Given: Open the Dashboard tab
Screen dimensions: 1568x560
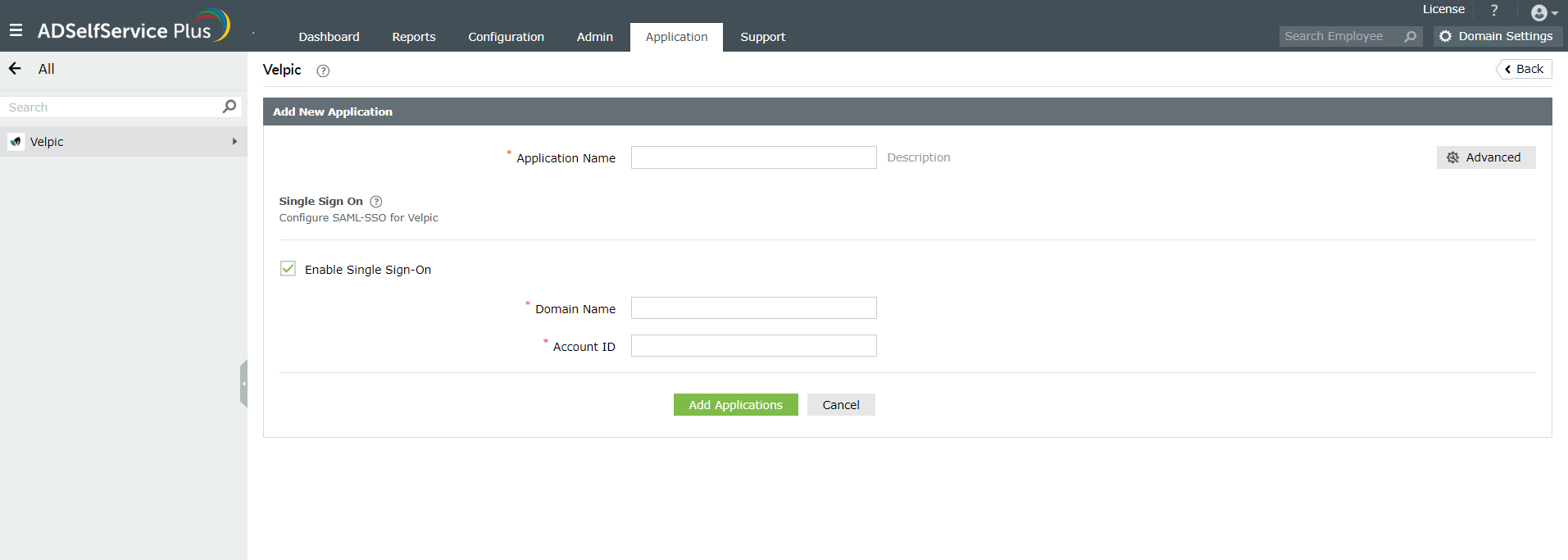Looking at the screenshot, I should click(329, 37).
